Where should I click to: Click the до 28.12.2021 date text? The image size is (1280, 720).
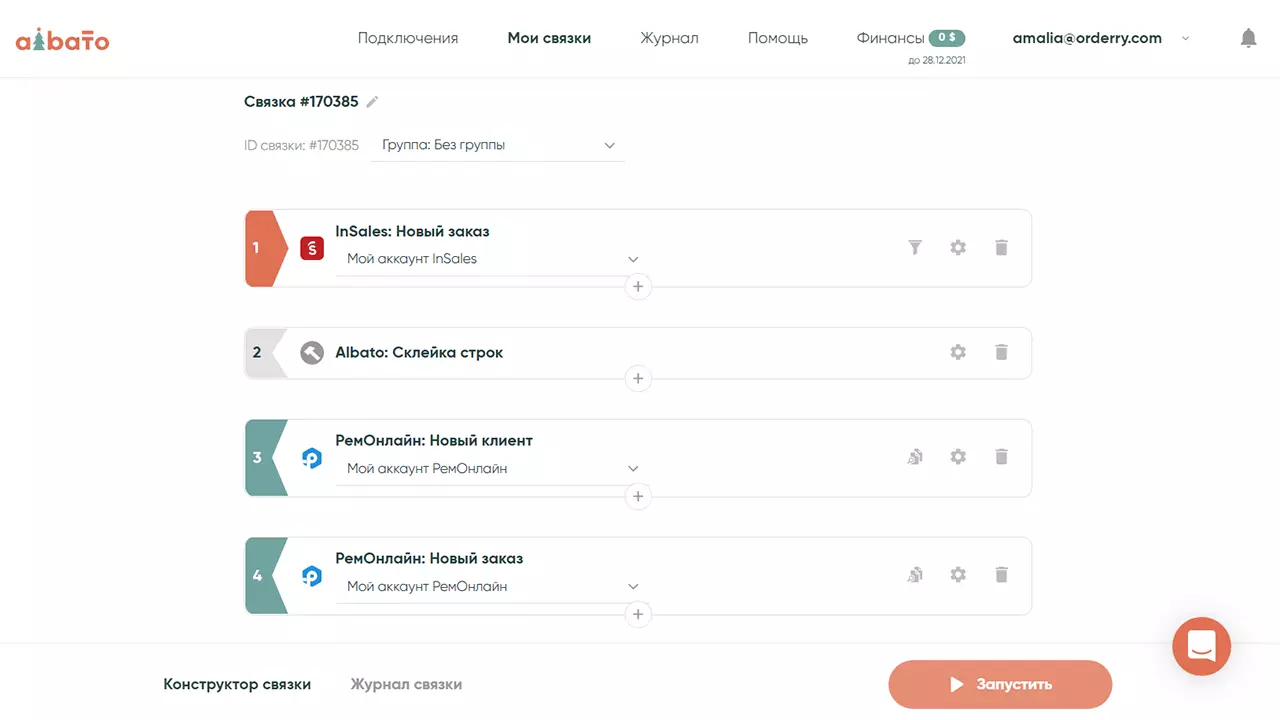pos(937,61)
